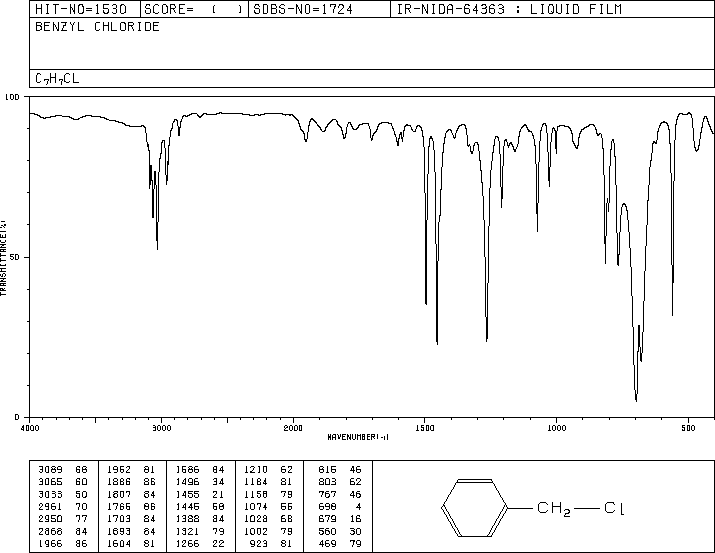Select the SDBS-NO=1724 header text
This screenshot has height=553, width=715.
(303, 9)
